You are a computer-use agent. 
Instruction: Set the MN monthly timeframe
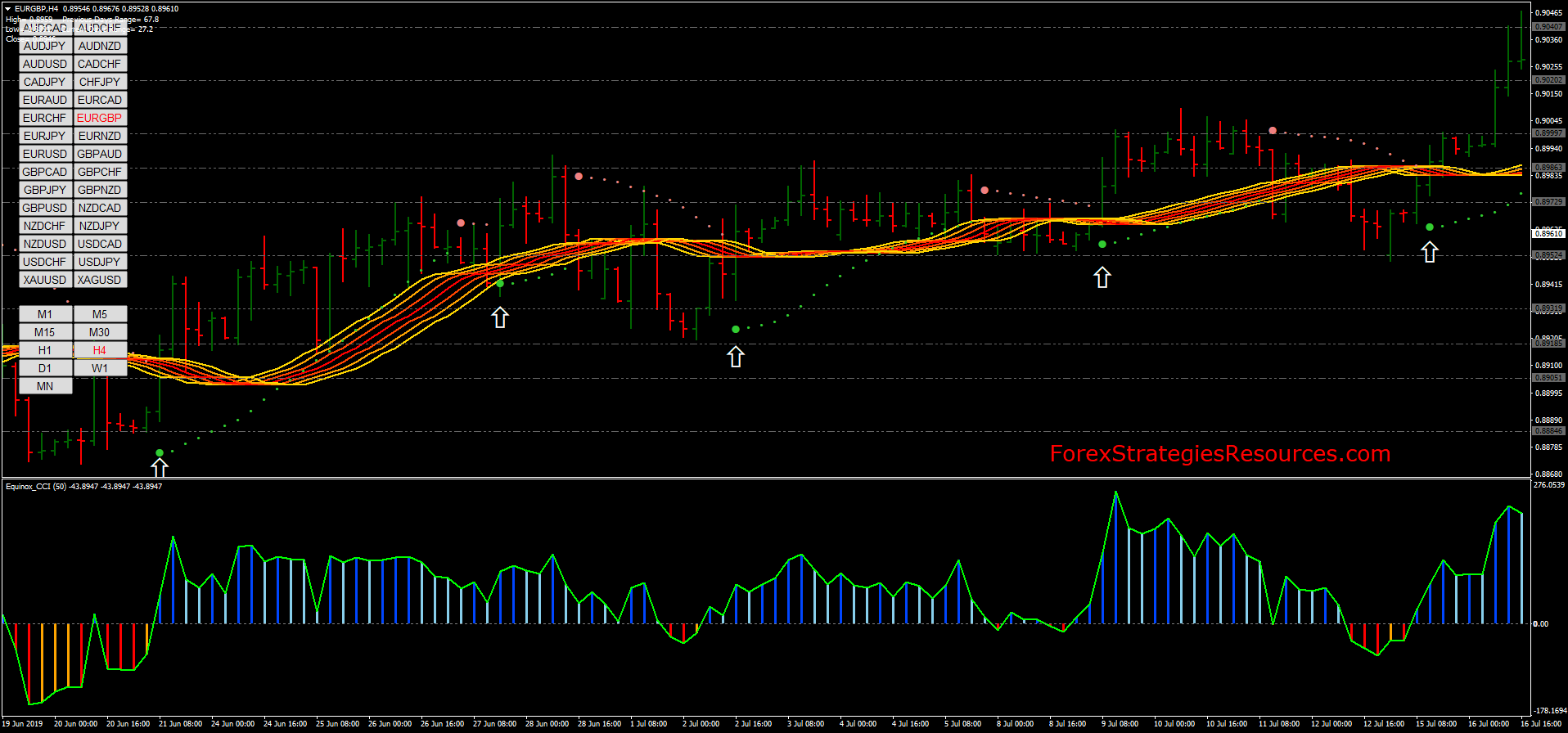coord(45,386)
